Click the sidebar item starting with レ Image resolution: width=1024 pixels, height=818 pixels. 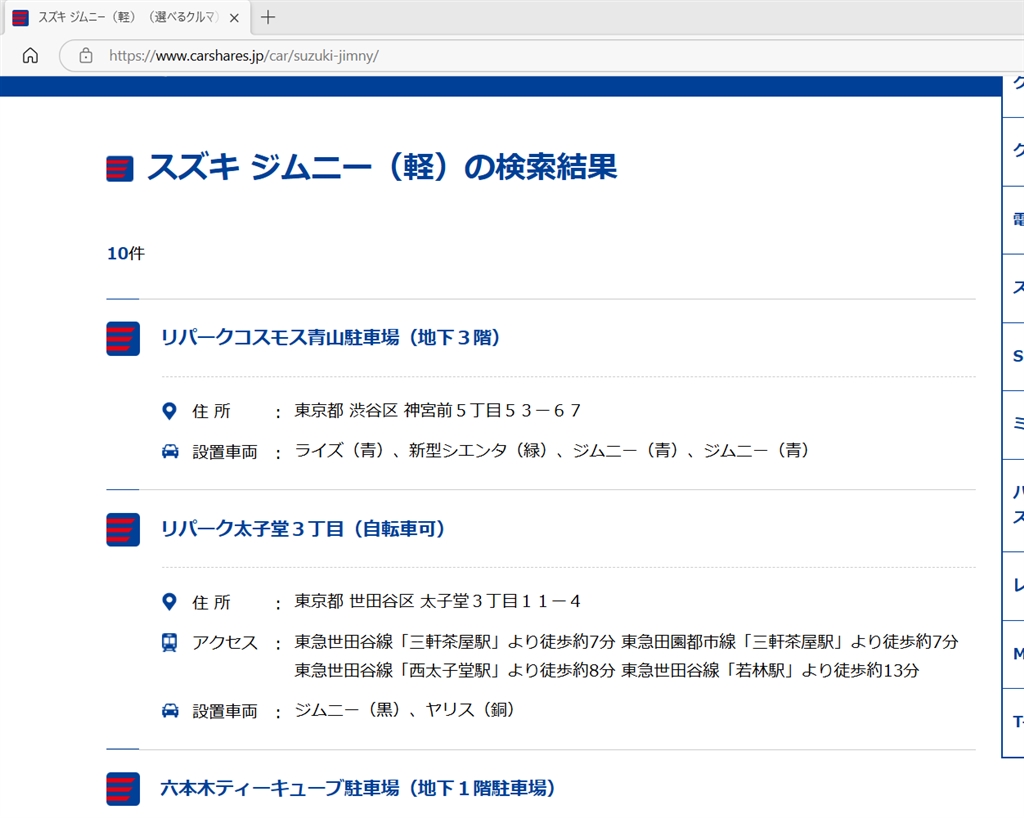pyautogui.click(x=1013, y=586)
